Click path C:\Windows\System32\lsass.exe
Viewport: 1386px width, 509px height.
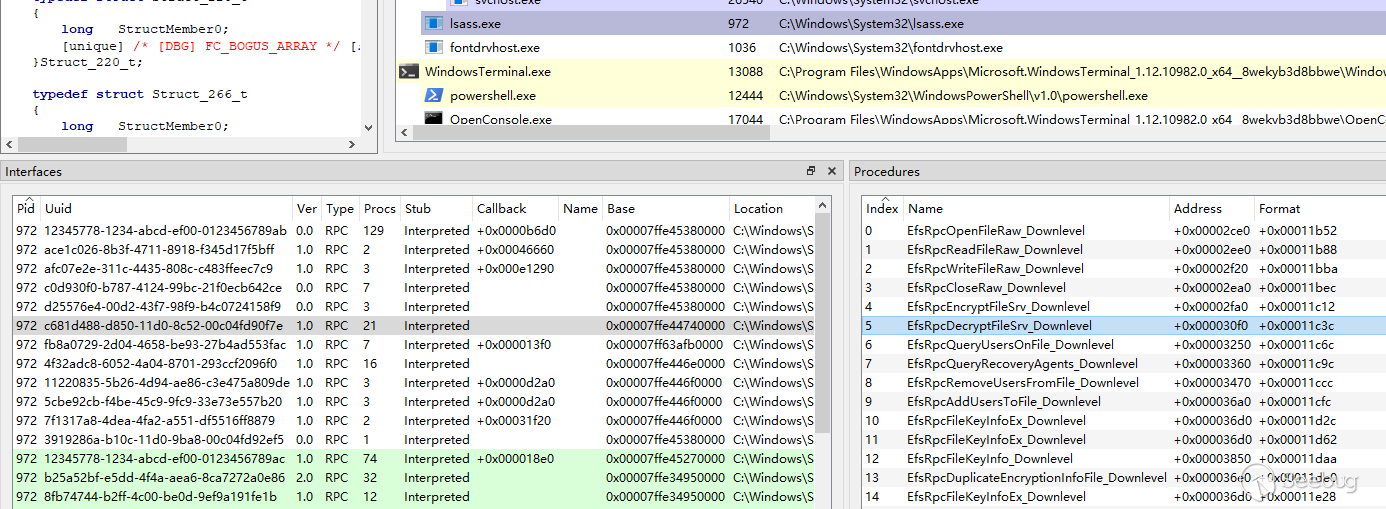tap(871, 23)
